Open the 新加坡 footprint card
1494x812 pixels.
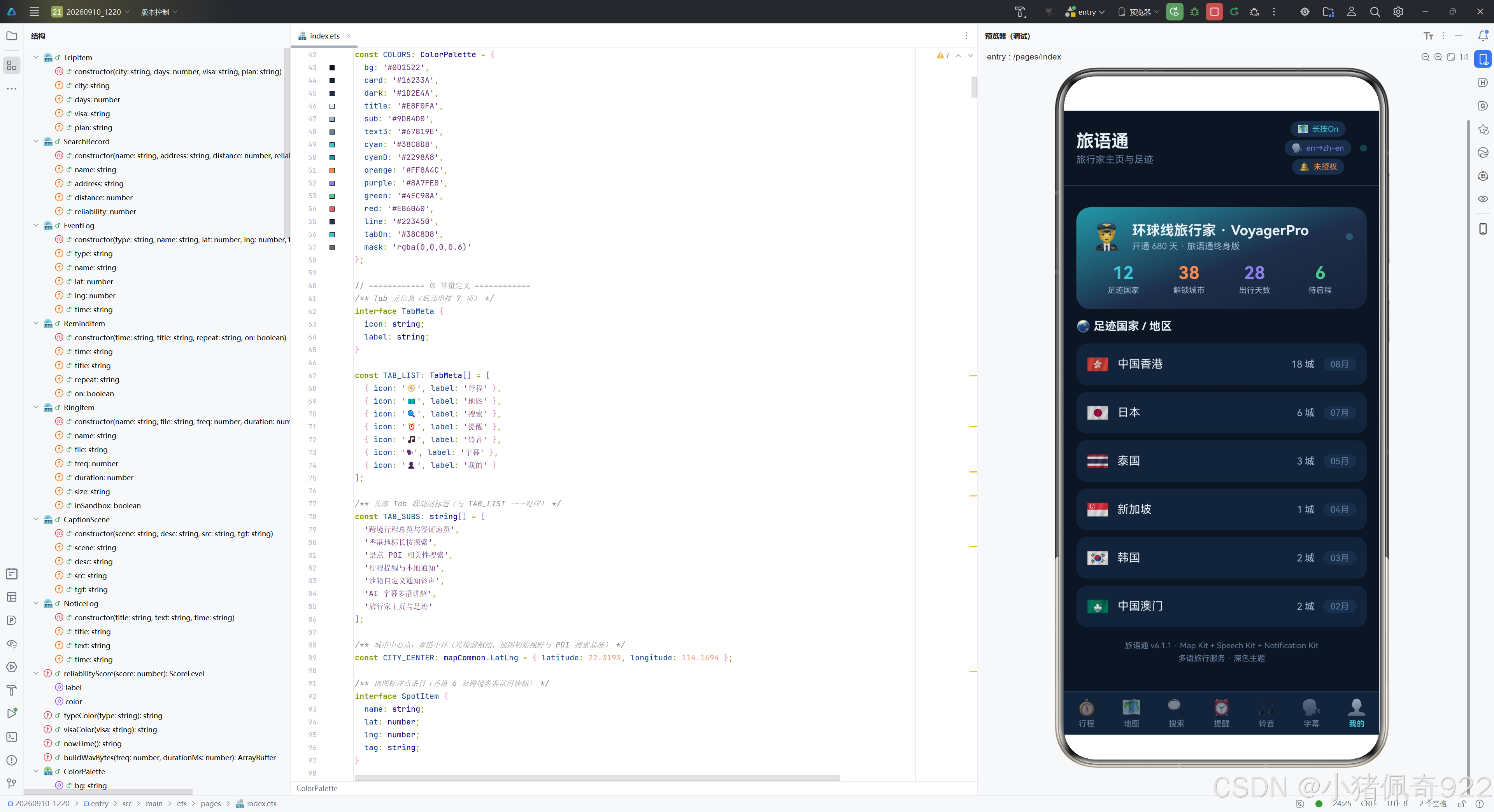(x=1221, y=509)
